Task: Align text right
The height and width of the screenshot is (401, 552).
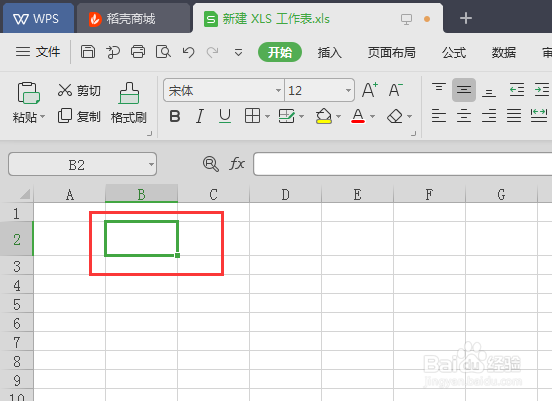Action: point(489,116)
